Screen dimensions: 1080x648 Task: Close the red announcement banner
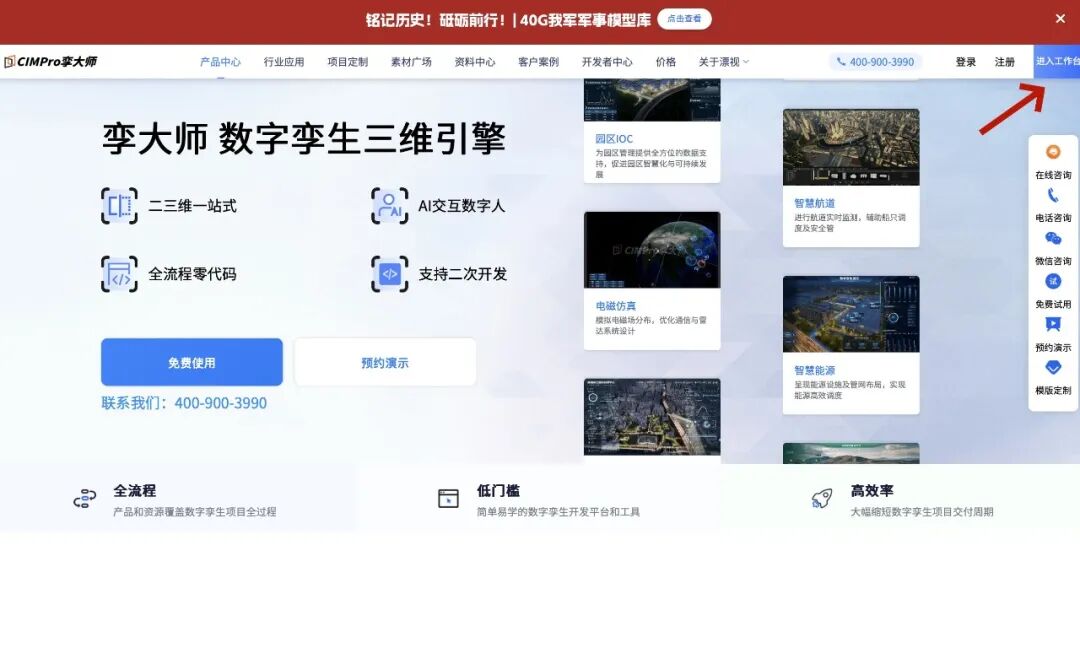click(1060, 19)
